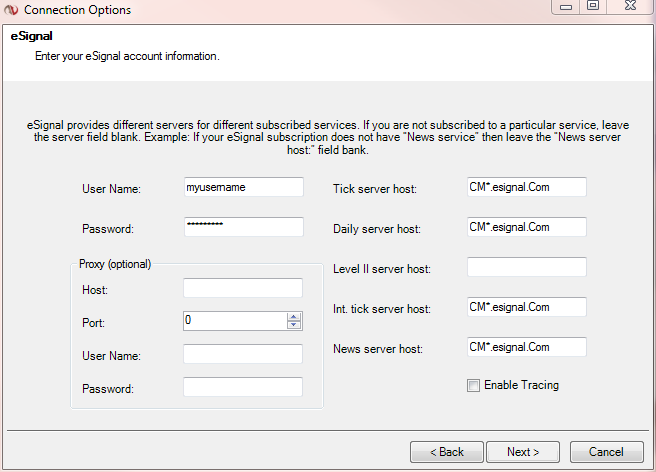Focus the User Name field containing myusername
The width and height of the screenshot is (656, 472).
[243, 187]
